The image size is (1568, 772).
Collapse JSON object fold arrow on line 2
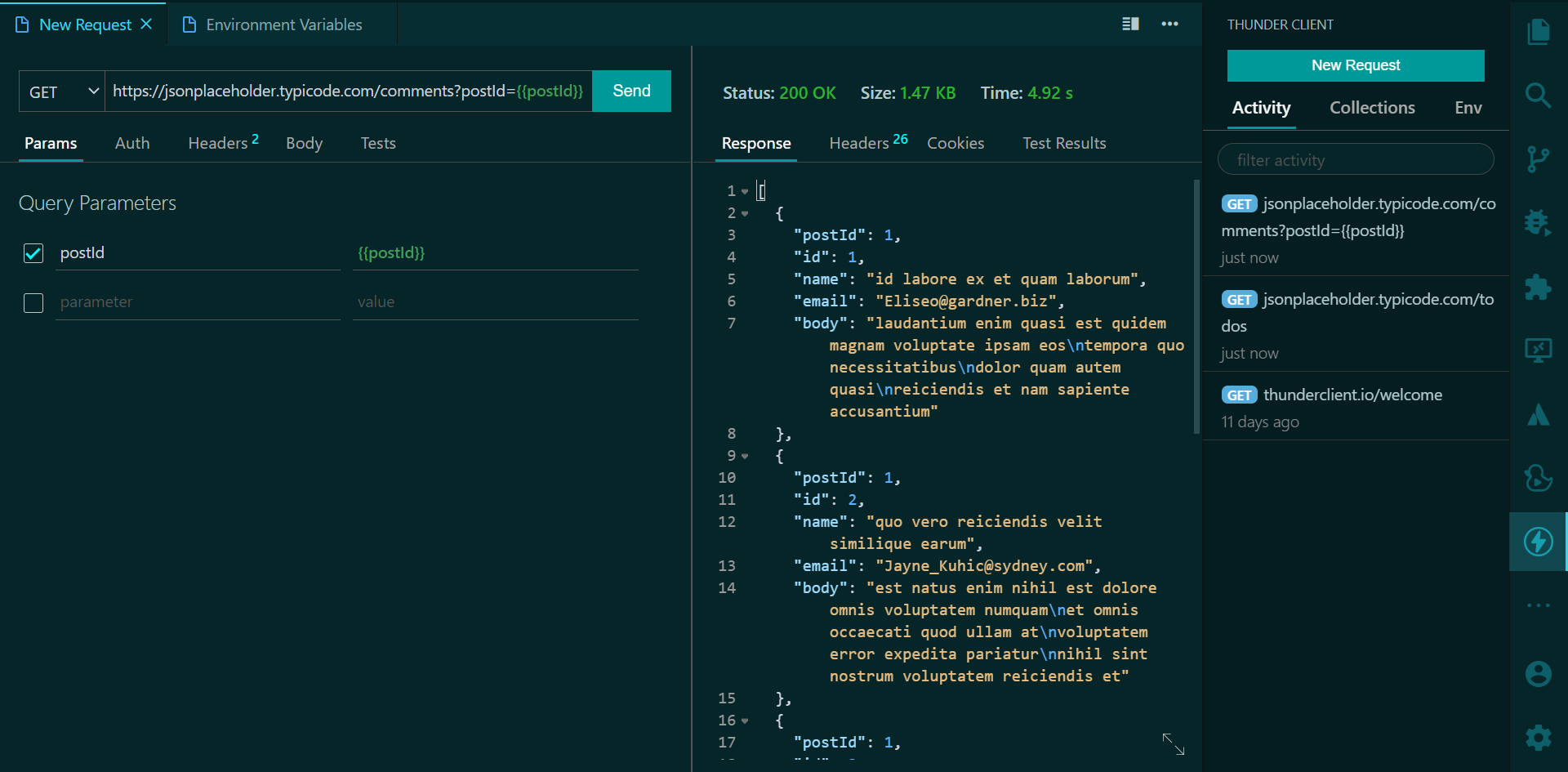click(x=745, y=213)
